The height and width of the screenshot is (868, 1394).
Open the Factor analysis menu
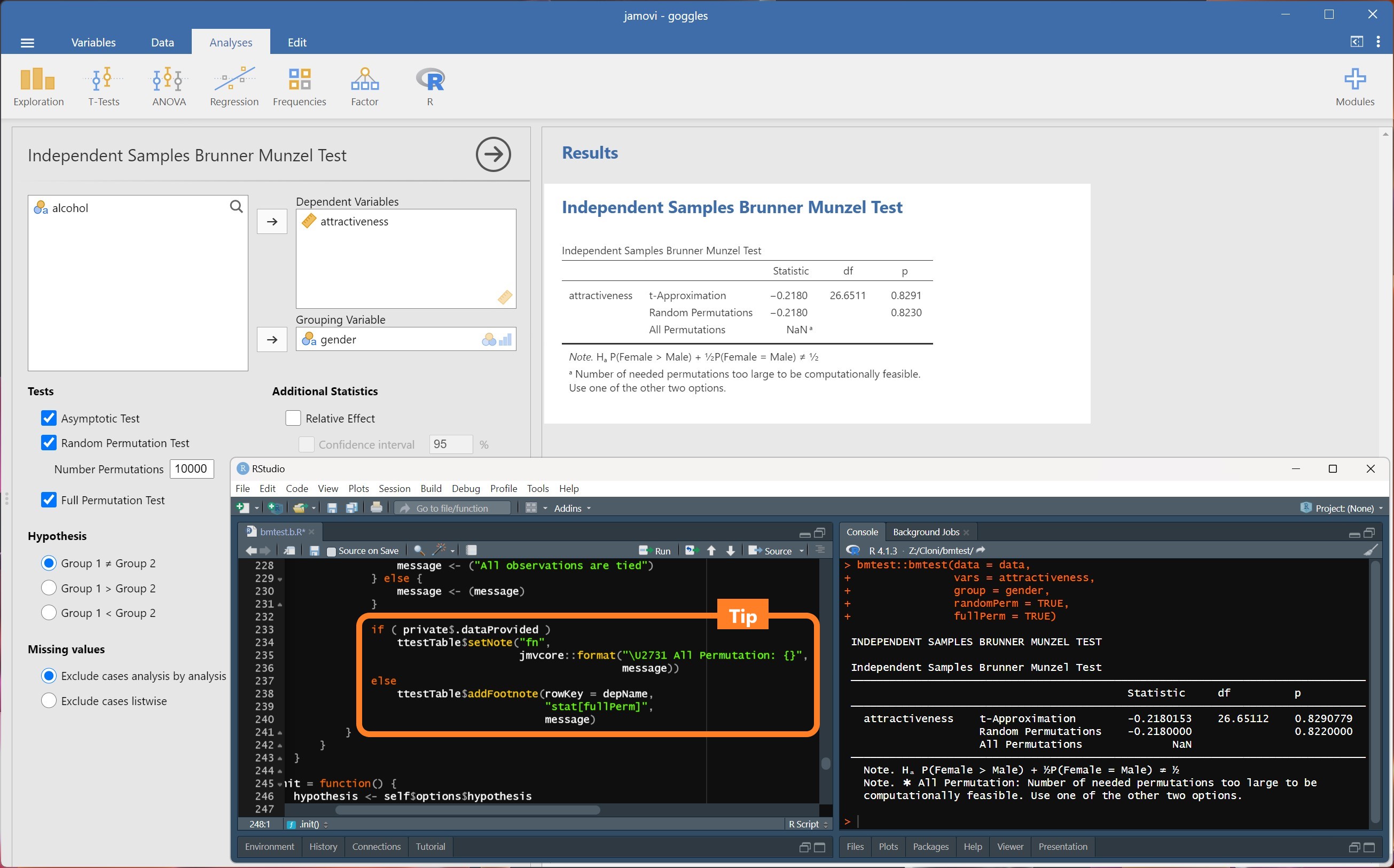pyautogui.click(x=364, y=87)
